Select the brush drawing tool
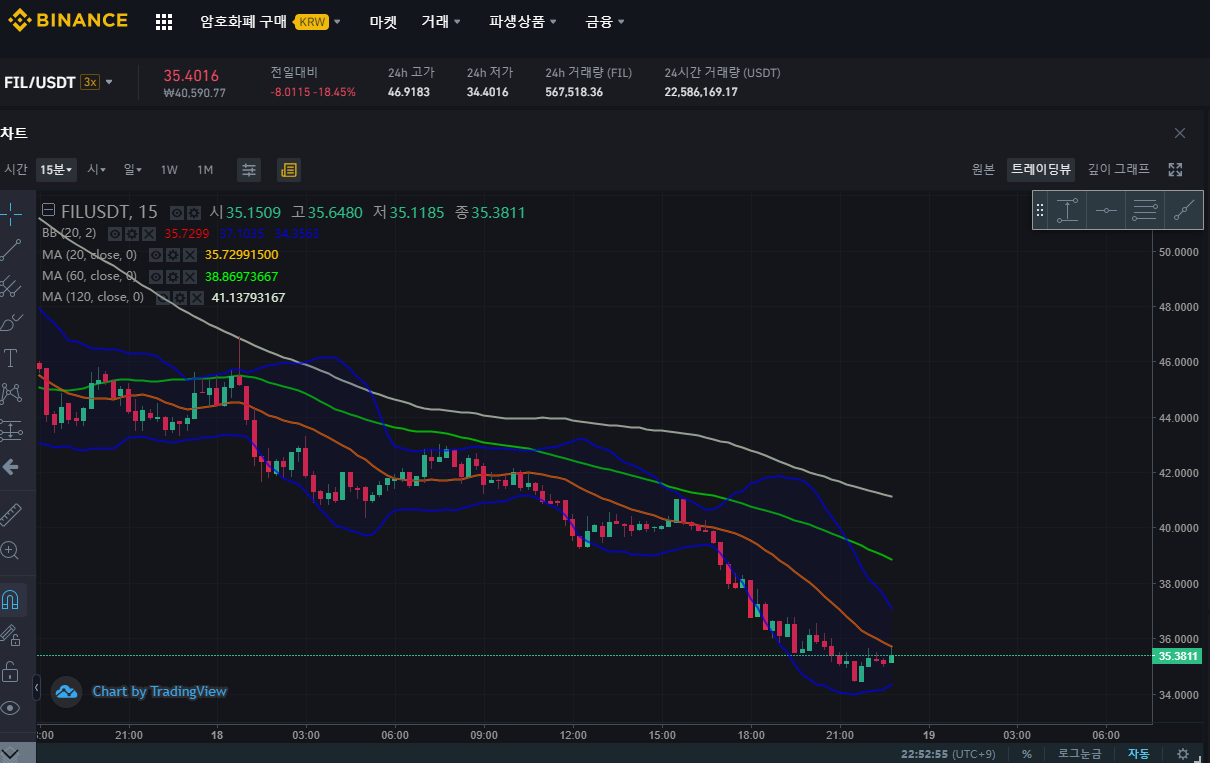The image size is (1210, 763). 11,322
